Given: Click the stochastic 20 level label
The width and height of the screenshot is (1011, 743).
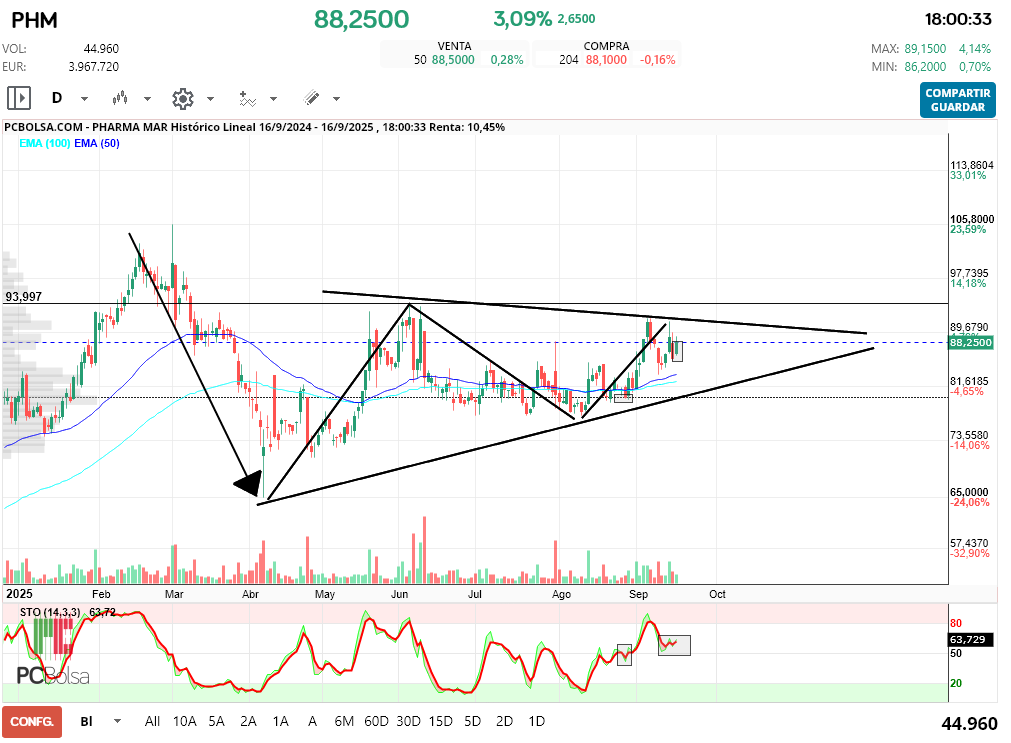Looking at the screenshot, I should pos(956,684).
